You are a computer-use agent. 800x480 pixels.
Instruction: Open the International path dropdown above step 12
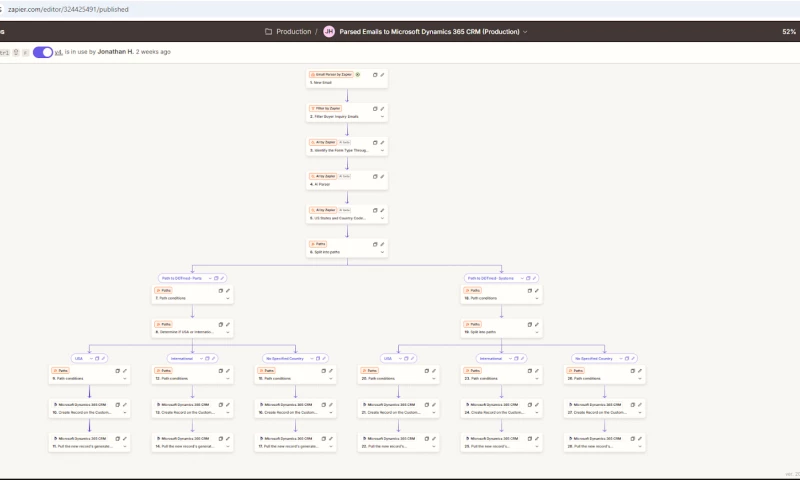[x=201, y=359]
